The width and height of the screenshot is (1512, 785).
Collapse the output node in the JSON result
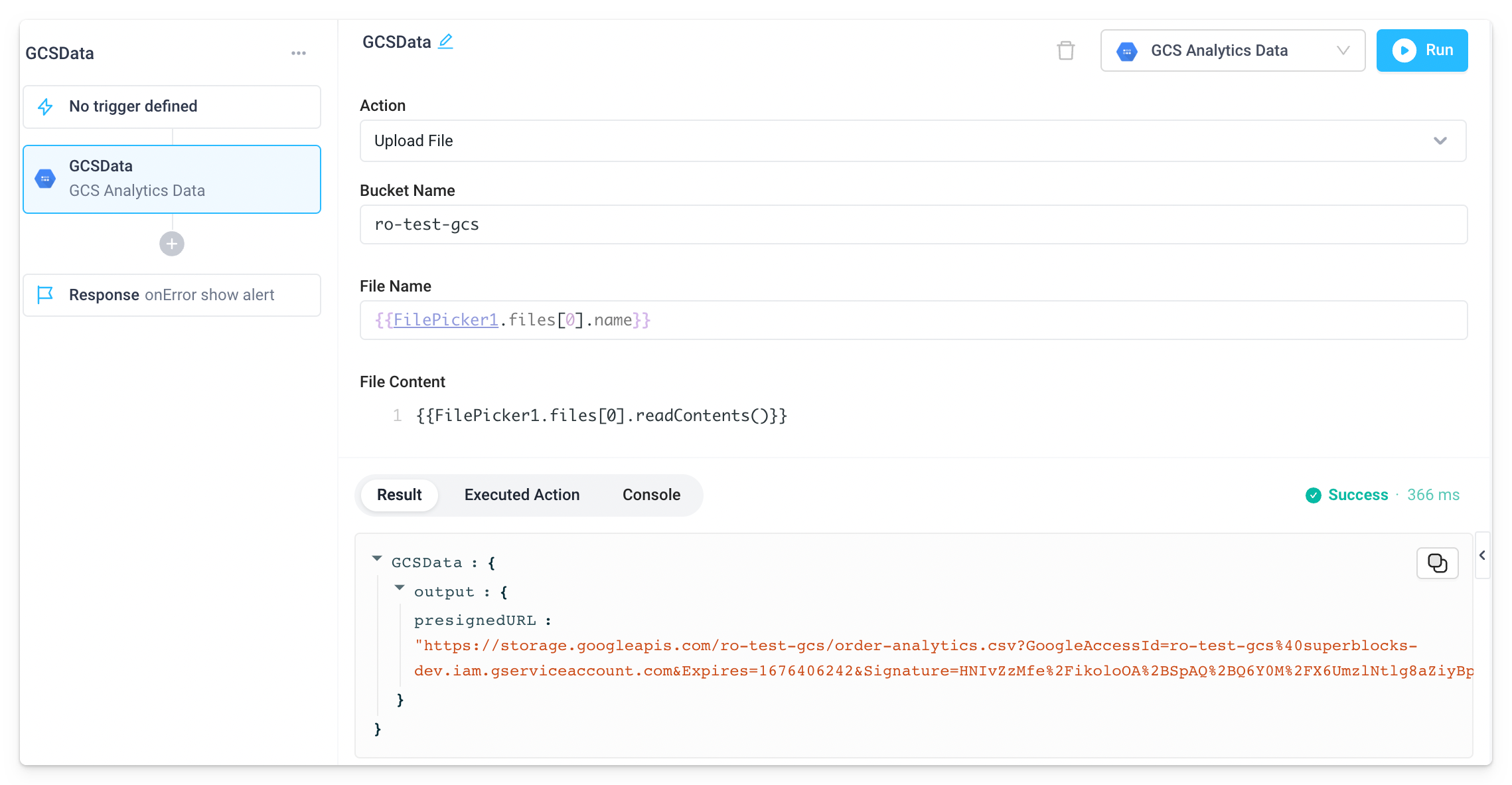(x=400, y=587)
